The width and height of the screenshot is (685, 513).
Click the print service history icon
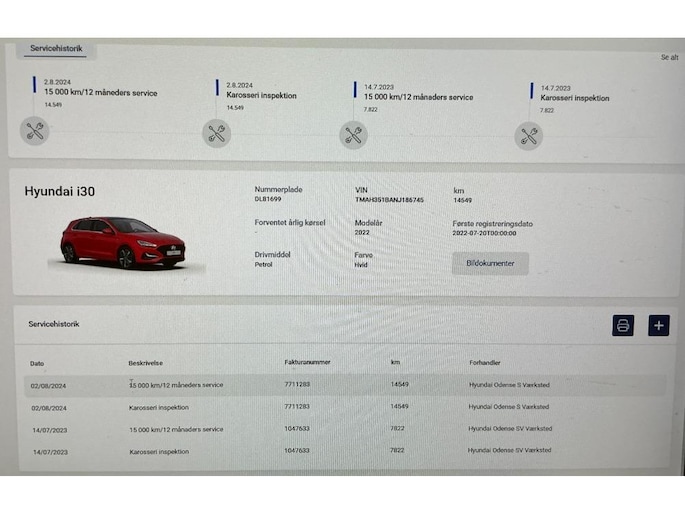point(623,325)
